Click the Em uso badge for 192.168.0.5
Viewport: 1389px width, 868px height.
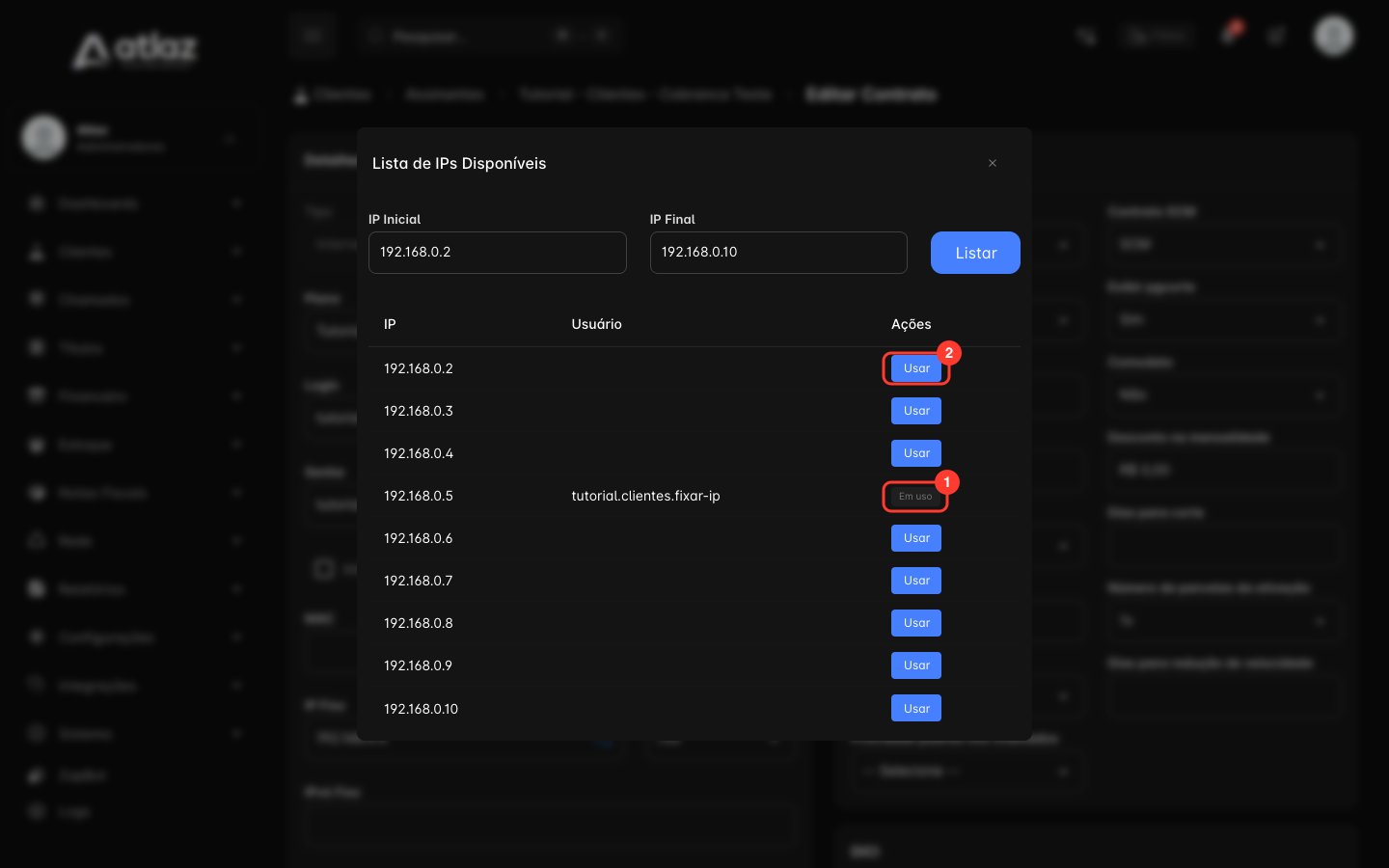[915, 497]
